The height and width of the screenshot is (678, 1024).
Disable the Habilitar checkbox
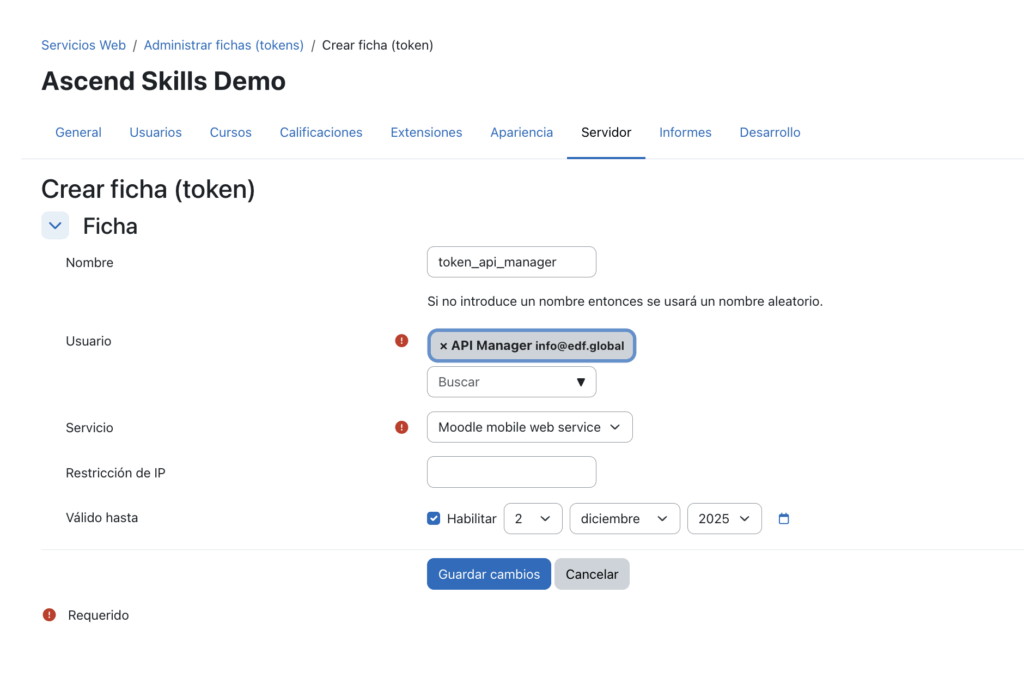click(x=434, y=518)
